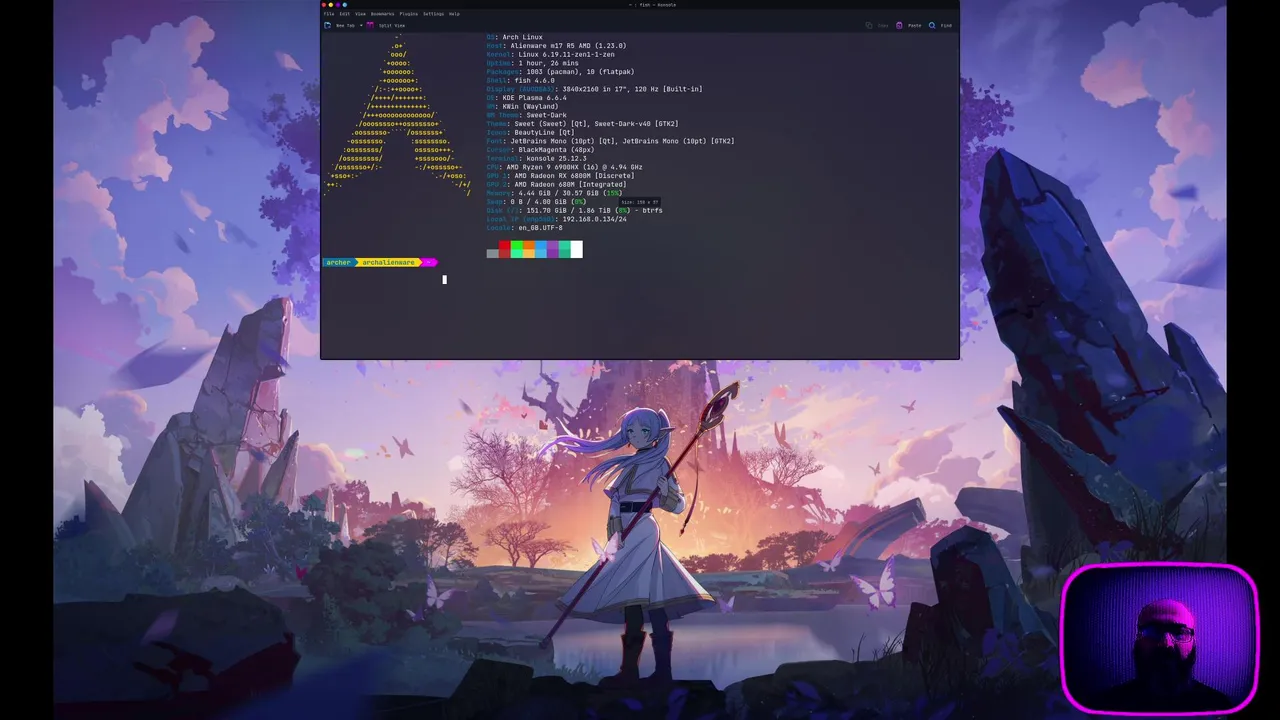
Task: Click 'AMD Radeon 680M [Integrated]' text
Action: click(x=570, y=185)
